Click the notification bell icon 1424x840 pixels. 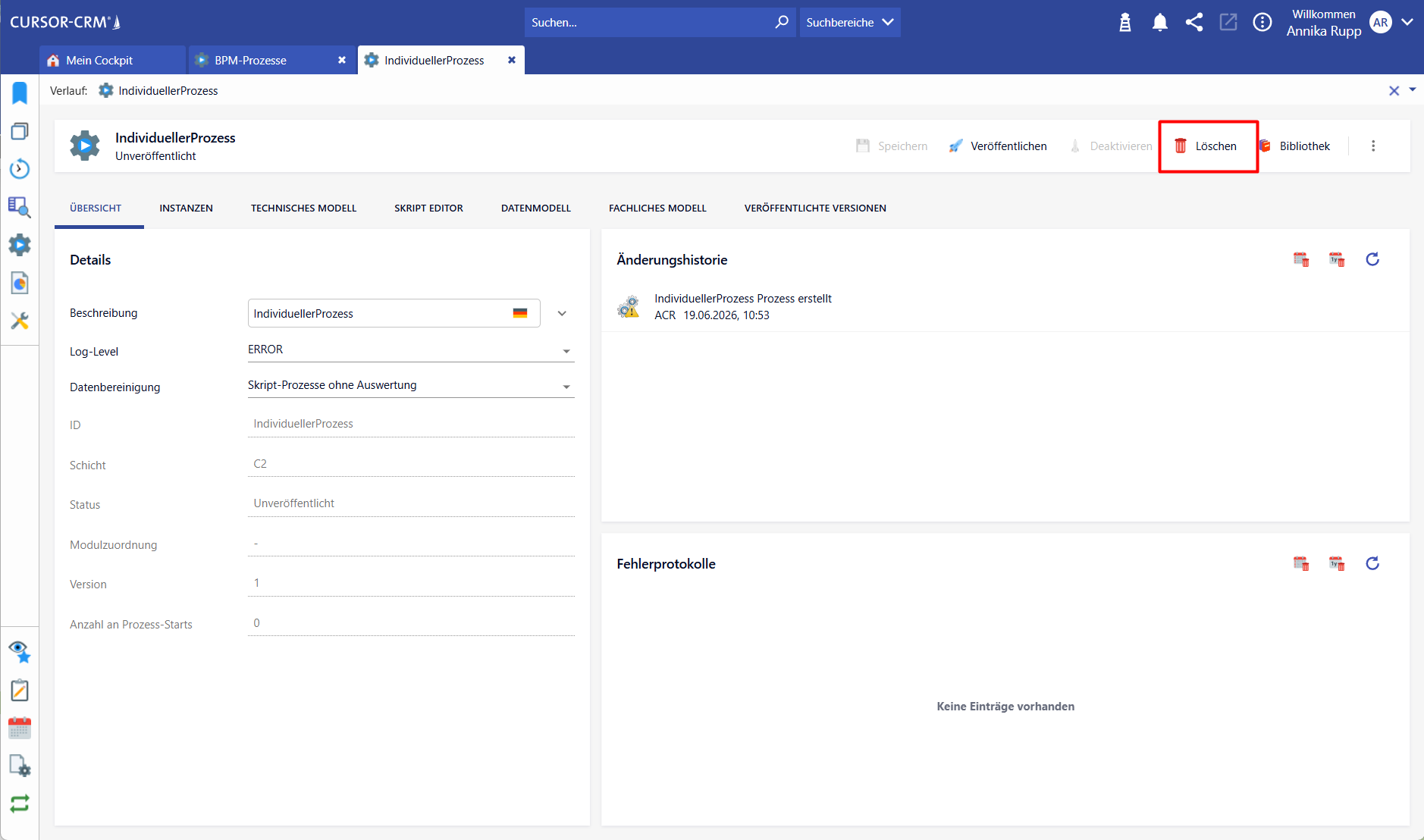(1159, 23)
